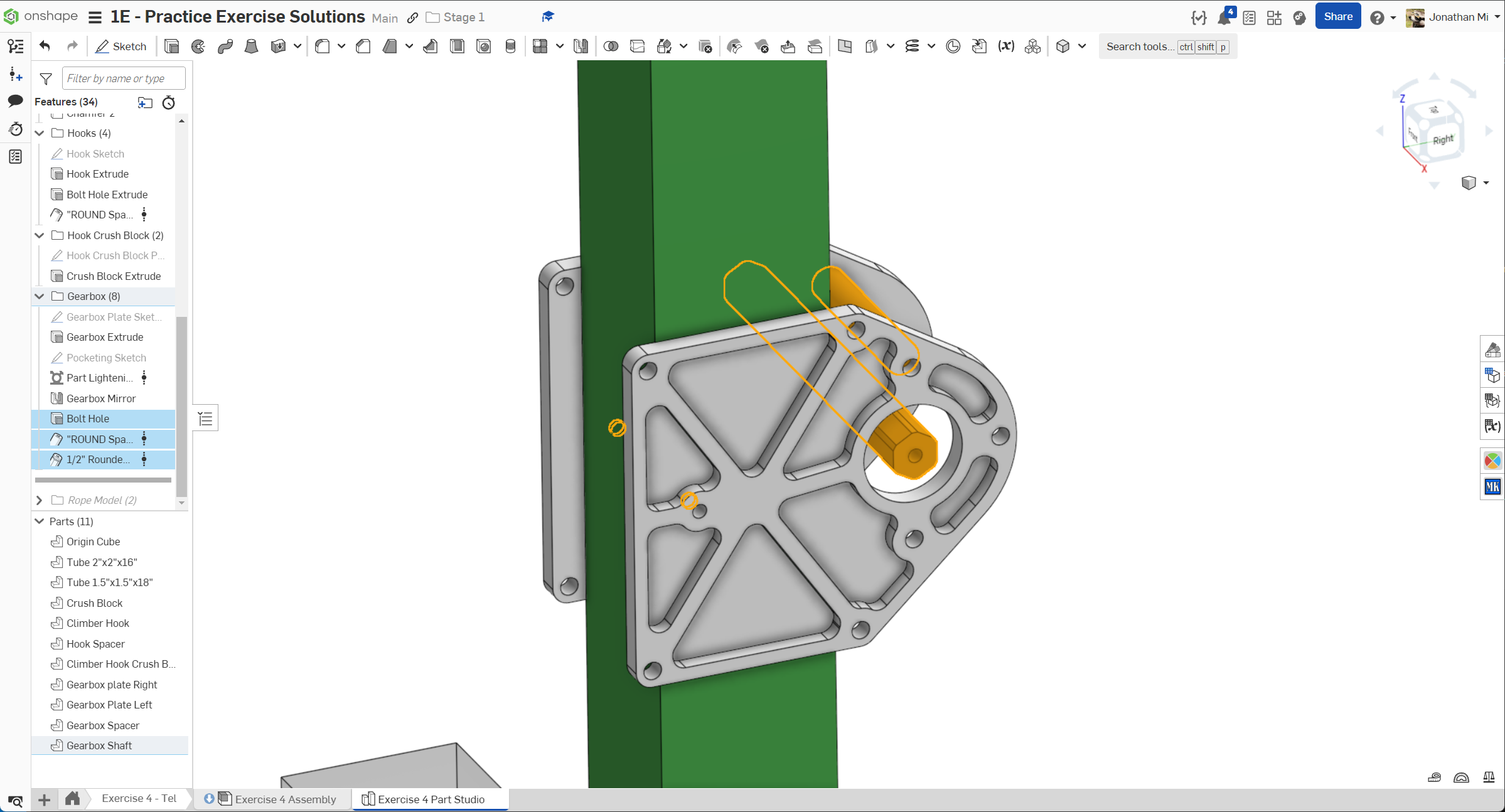Image resolution: width=1505 pixels, height=812 pixels.
Task: Open the fillet tool dropdown arrow
Action: tap(341, 46)
